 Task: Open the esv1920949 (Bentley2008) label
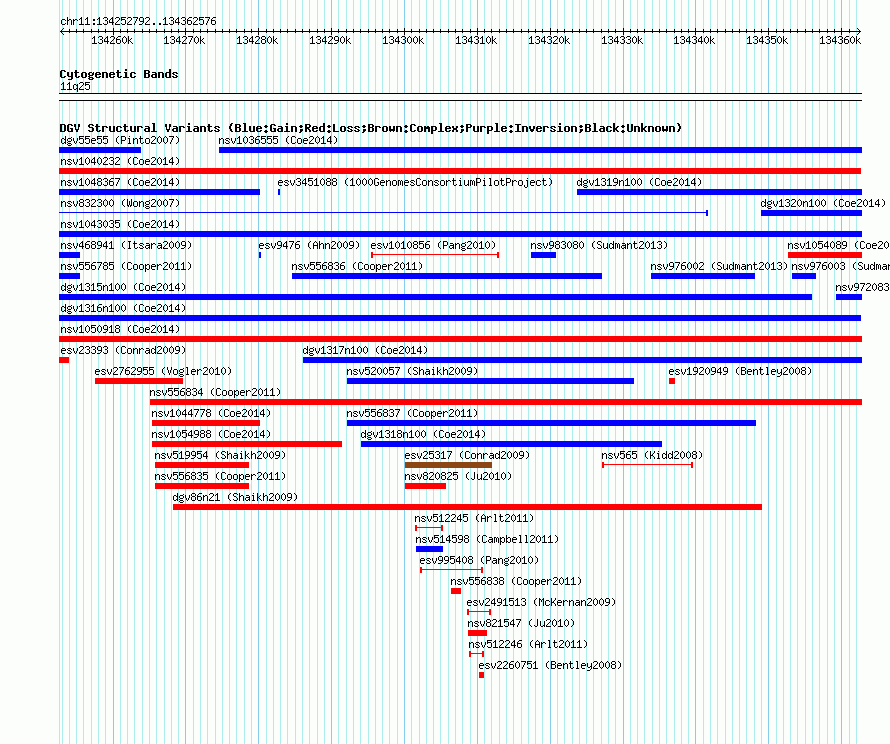click(740, 371)
